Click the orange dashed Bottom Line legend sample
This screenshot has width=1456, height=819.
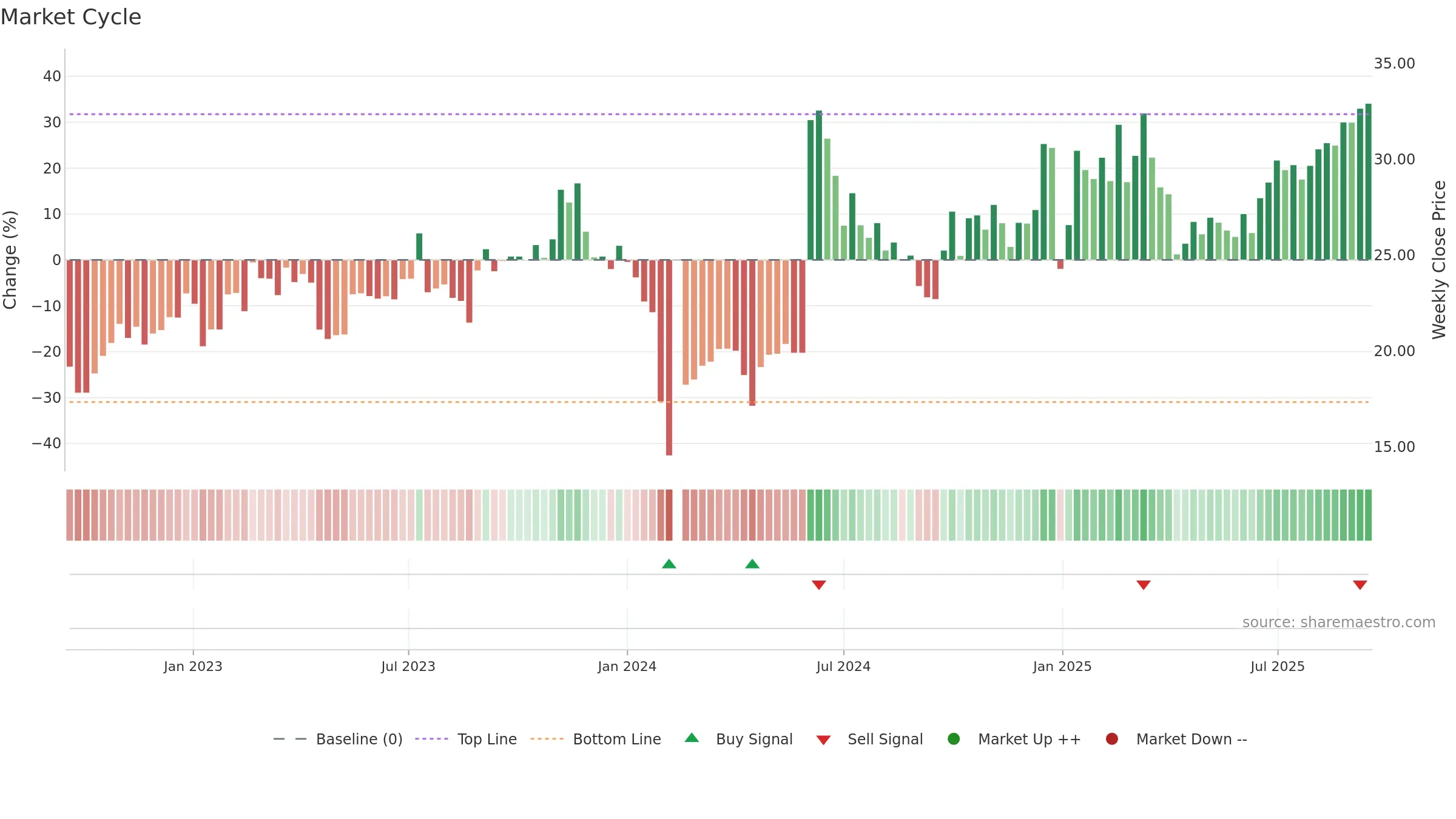point(547,739)
